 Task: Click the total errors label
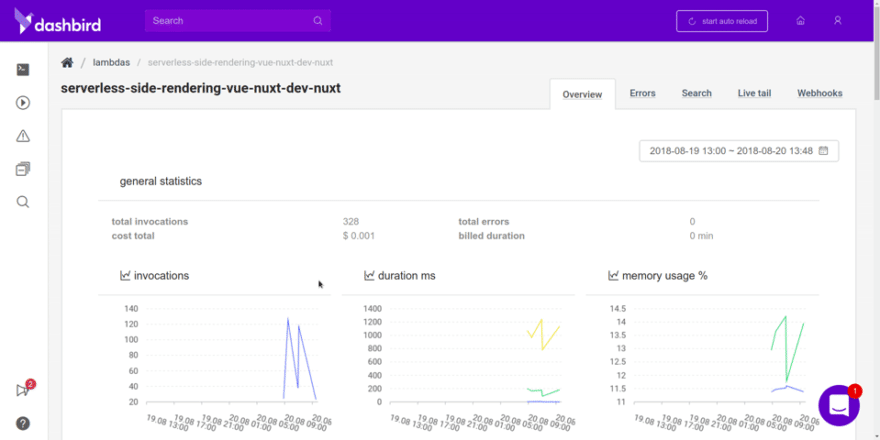point(484,222)
